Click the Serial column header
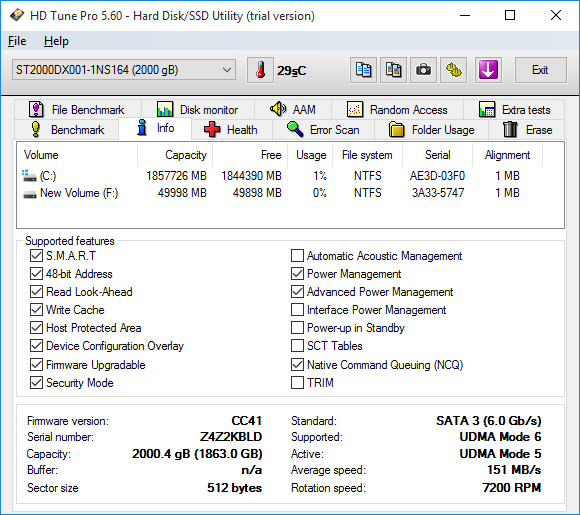The height and width of the screenshot is (515, 580). 437,155
